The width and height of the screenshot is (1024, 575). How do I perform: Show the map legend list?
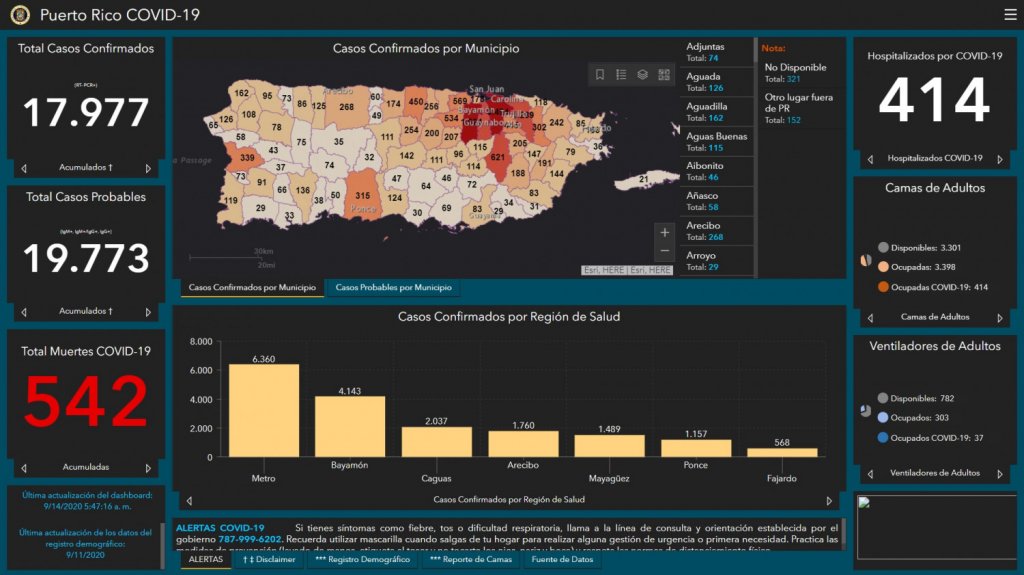coord(621,75)
